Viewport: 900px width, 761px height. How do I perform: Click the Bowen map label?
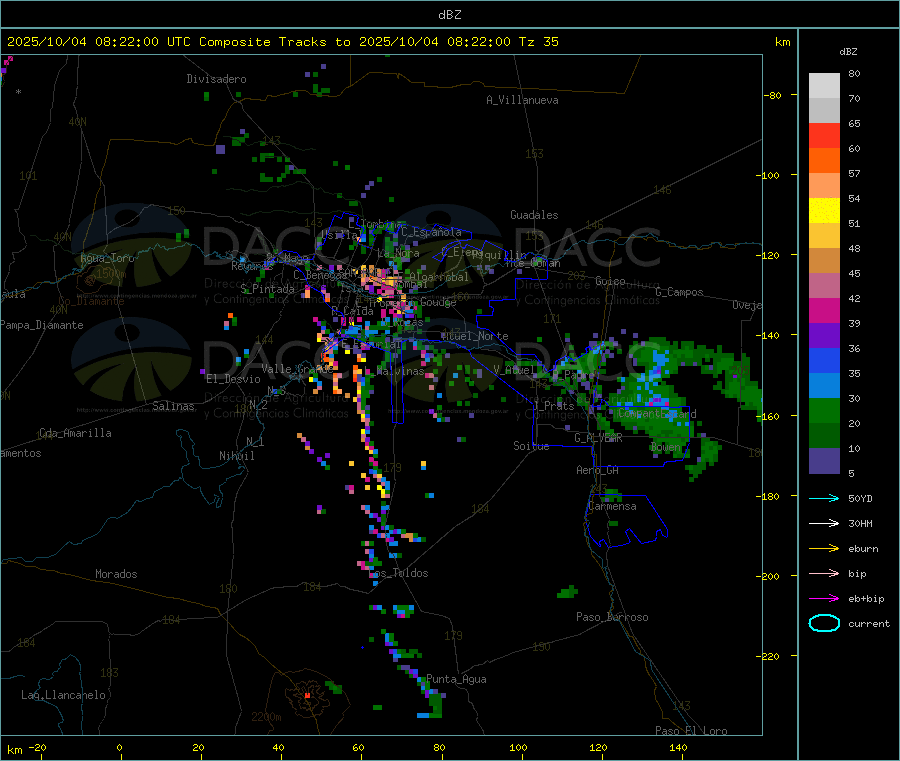[x=665, y=447]
